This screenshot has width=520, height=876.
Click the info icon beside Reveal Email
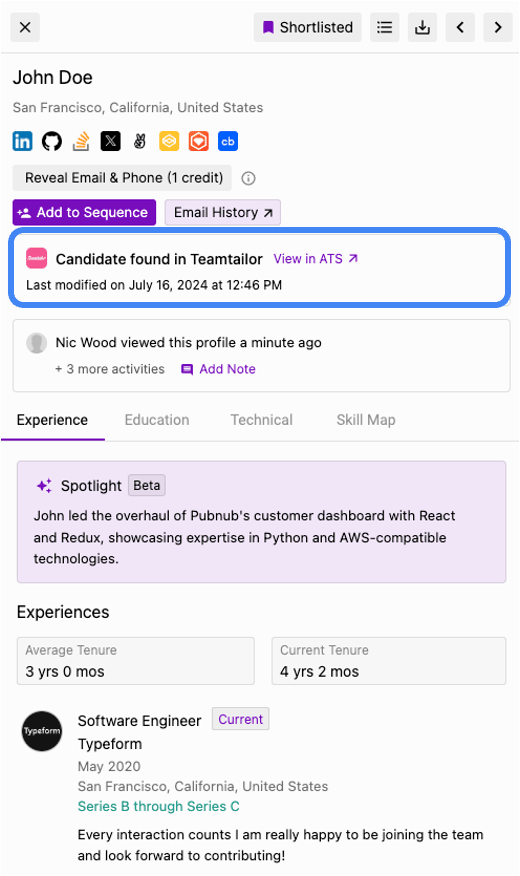(x=248, y=178)
